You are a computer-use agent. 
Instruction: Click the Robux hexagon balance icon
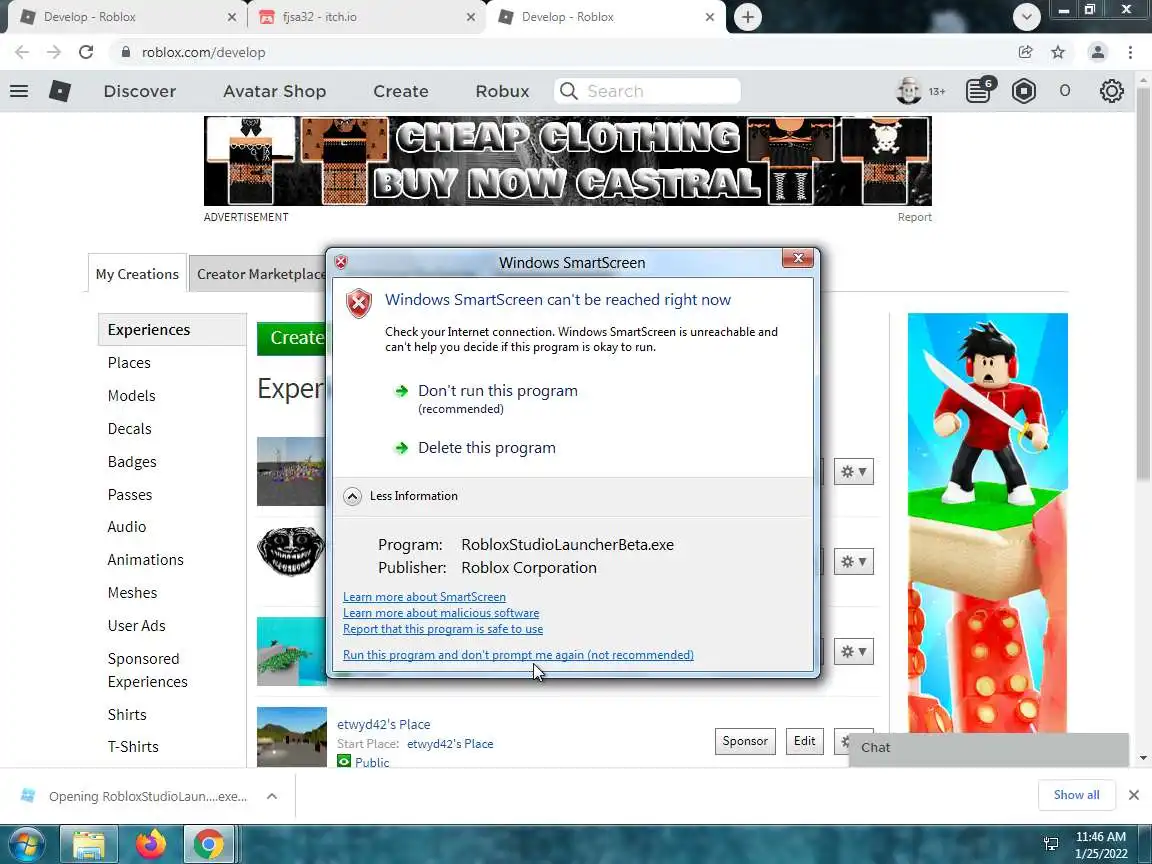1023,91
